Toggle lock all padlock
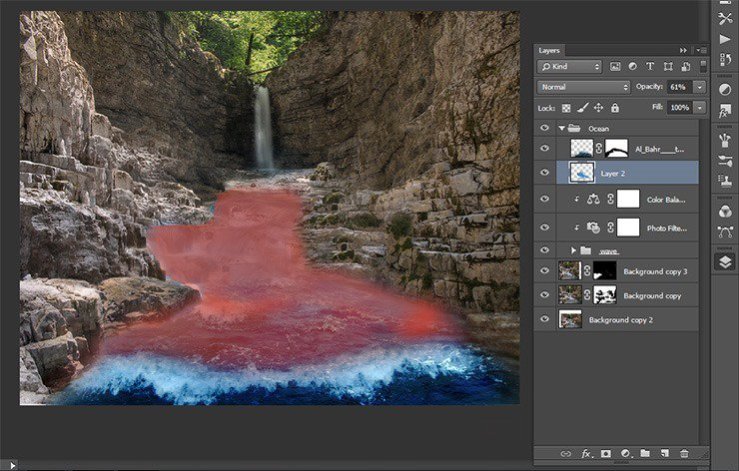 coord(615,108)
